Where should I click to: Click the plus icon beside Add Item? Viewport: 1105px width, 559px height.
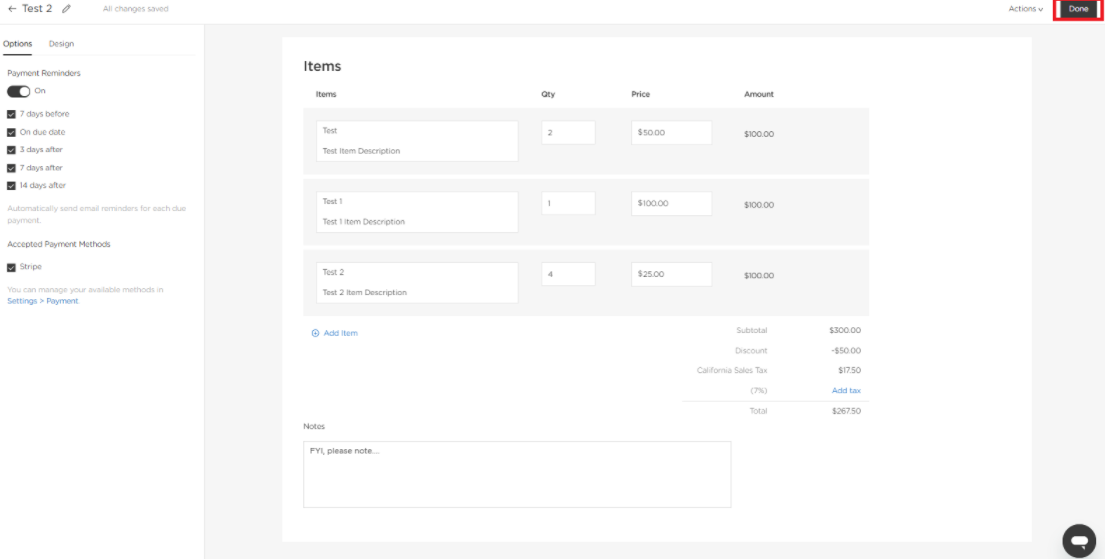(x=315, y=333)
